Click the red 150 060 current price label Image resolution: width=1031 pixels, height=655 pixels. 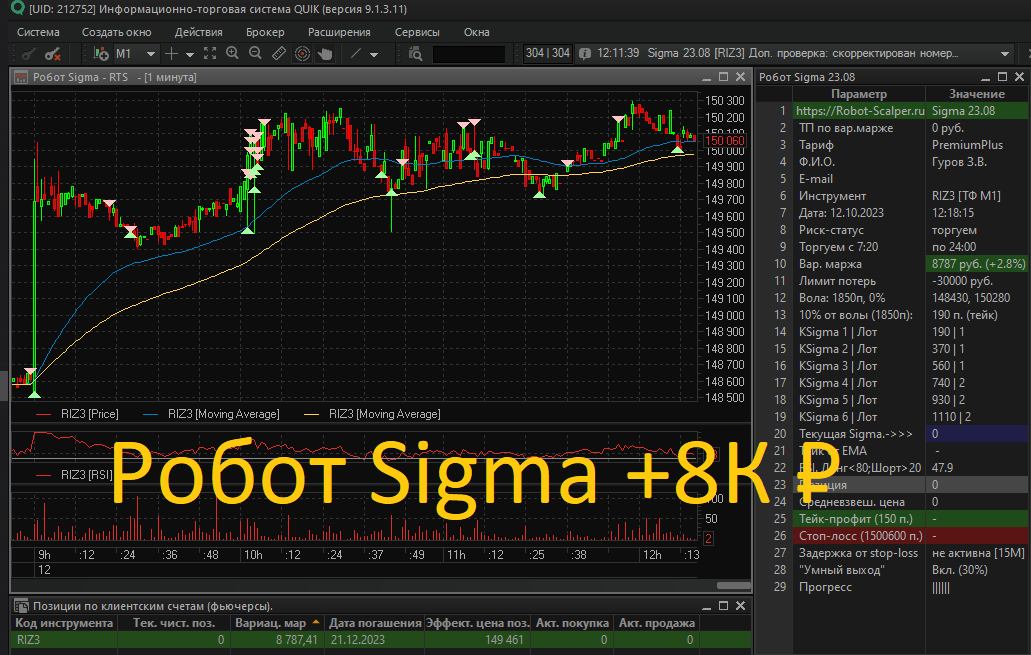[x=724, y=141]
